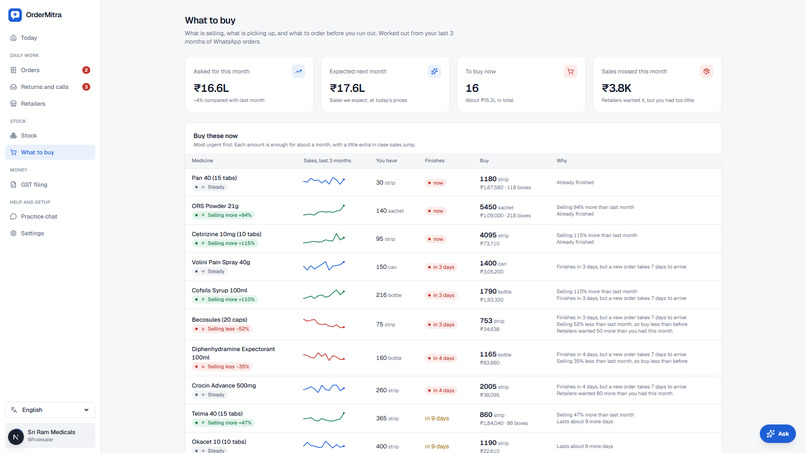This screenshot has height=453, width=806.
Task: Select the Becosules (20 caps) row
Action: point(453,324)
